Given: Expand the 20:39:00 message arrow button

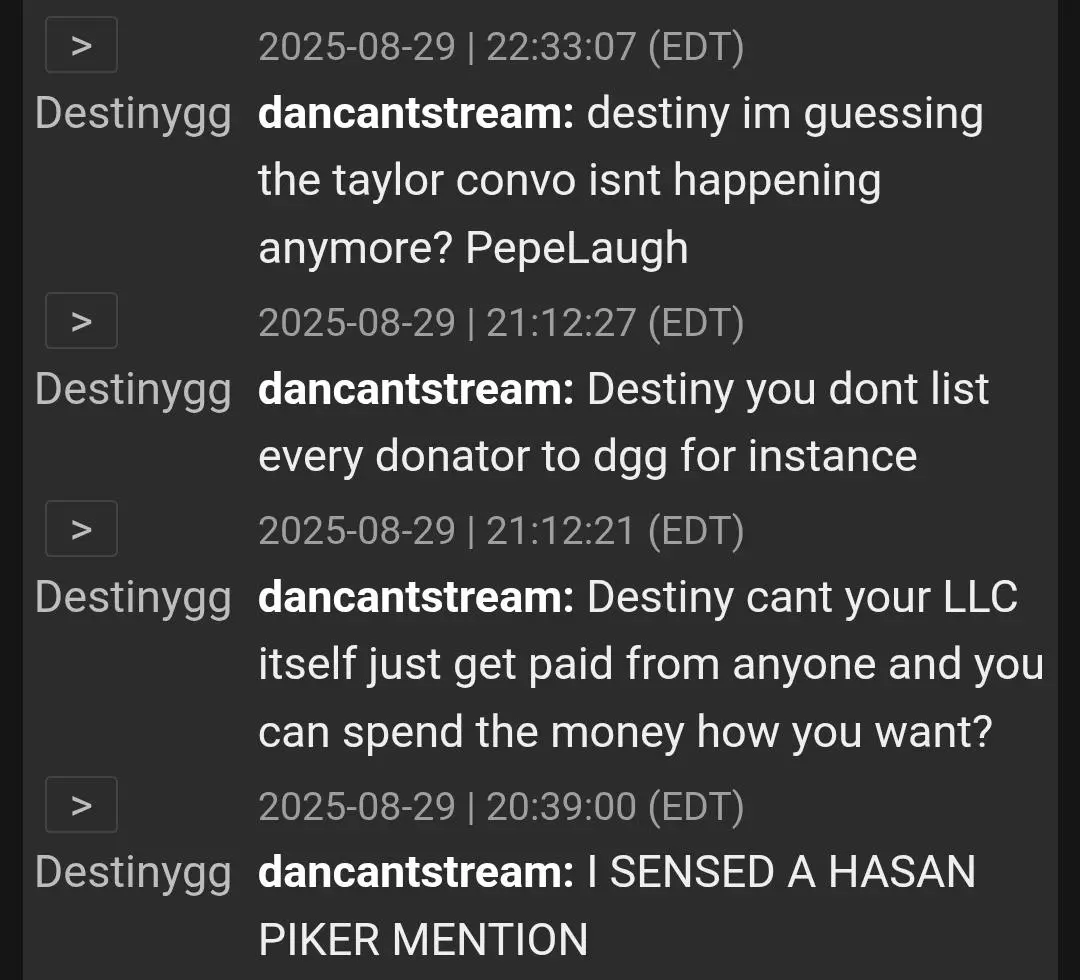Looking at the screenshot, I should [x=81, y=804].
